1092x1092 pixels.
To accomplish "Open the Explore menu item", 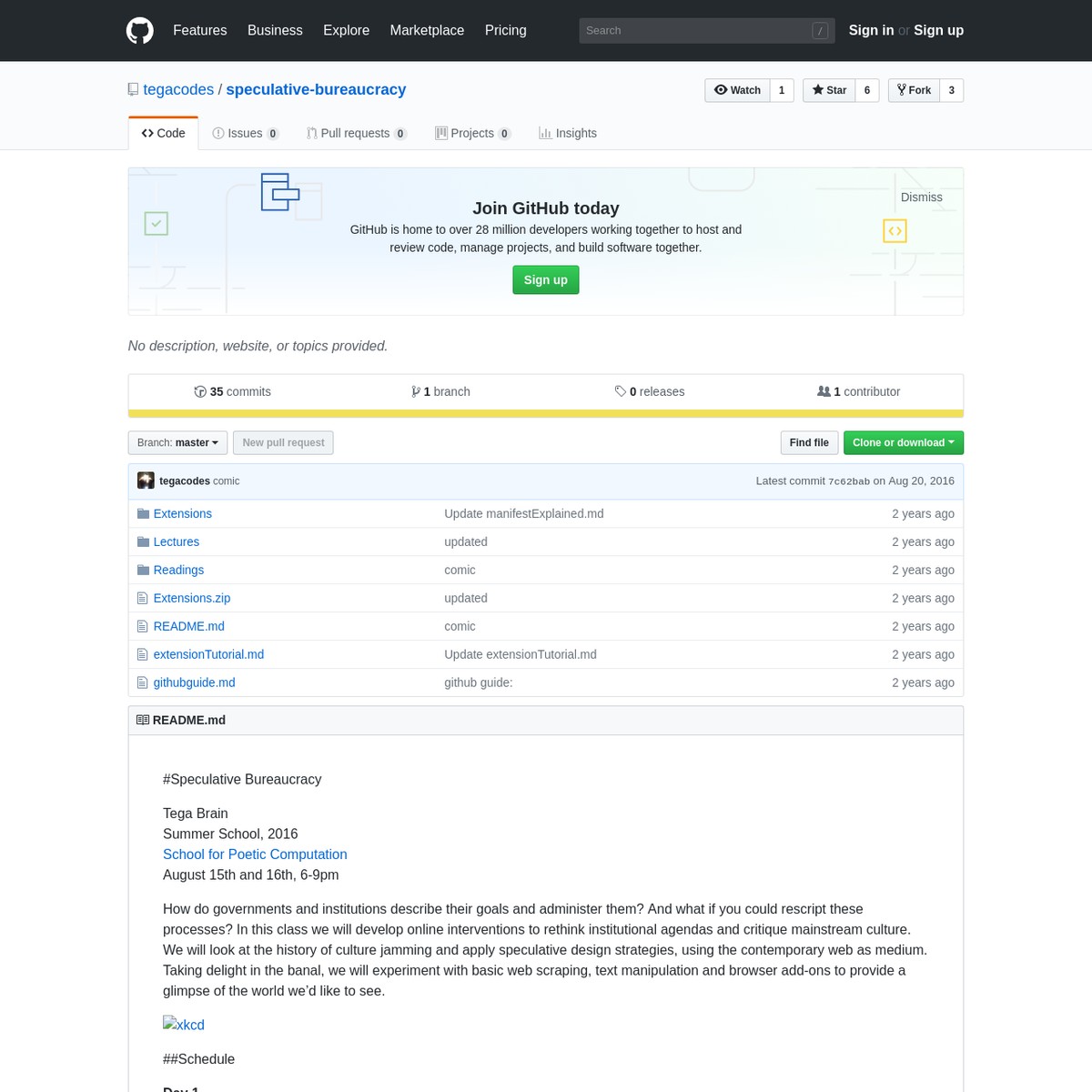I will (347, 30).
